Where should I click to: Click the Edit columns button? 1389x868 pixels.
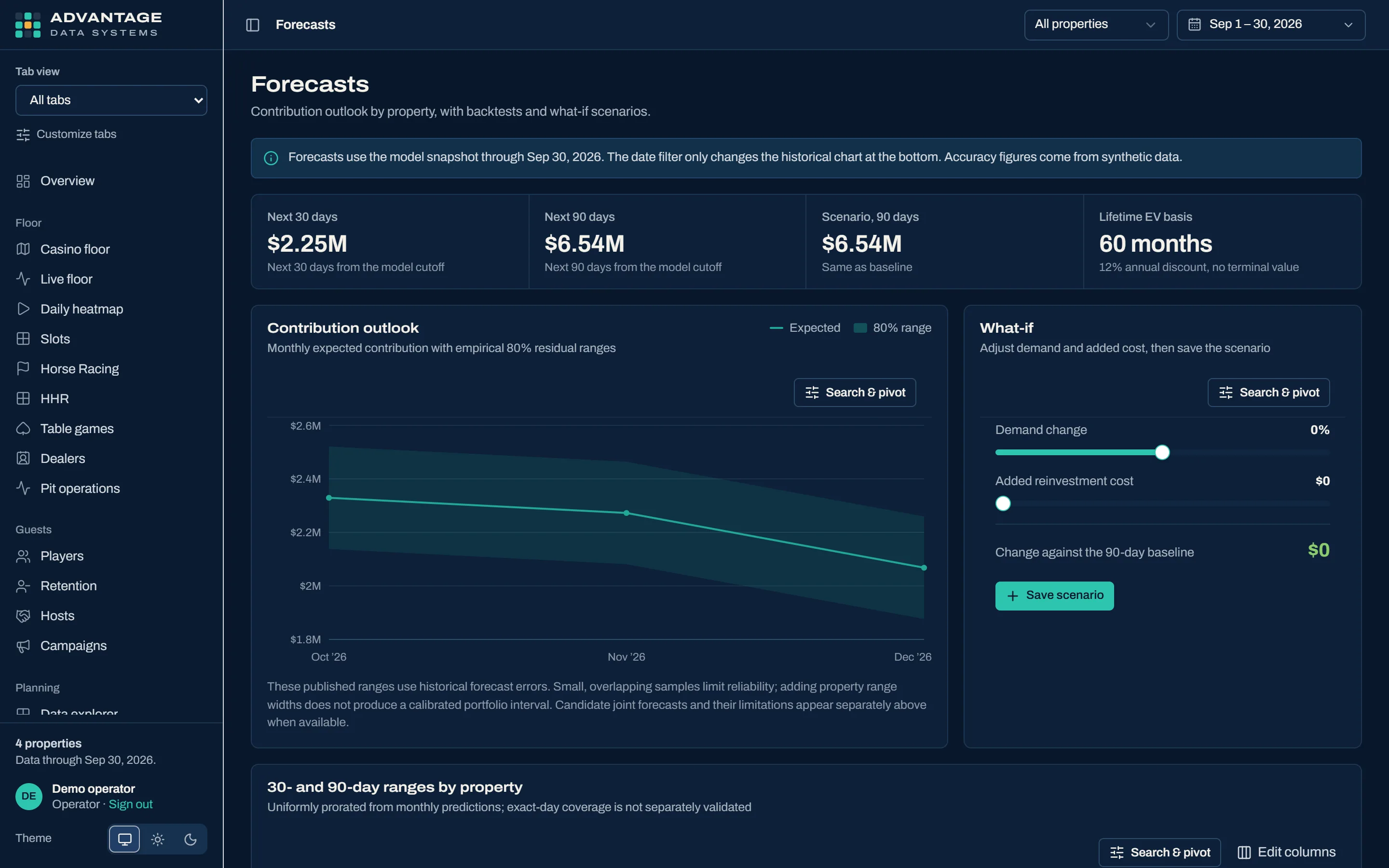(1286, 853)
